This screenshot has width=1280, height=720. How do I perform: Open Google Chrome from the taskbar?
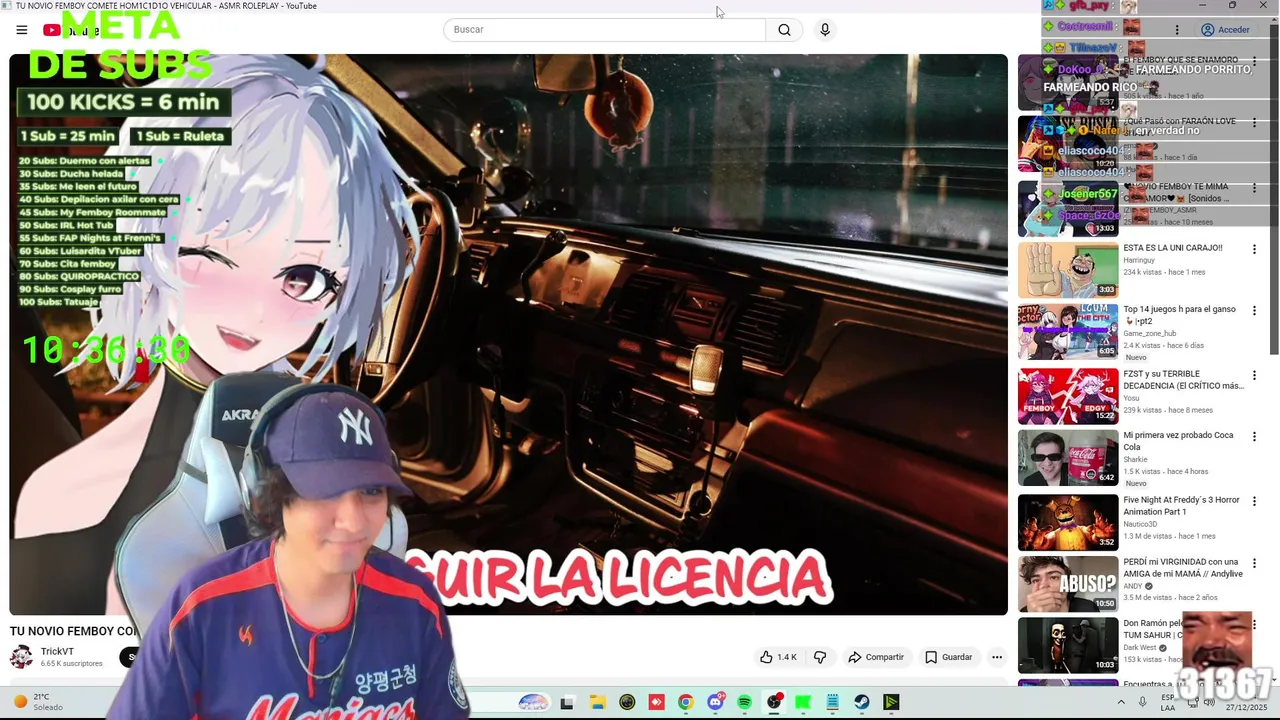[x=685, y=703]
